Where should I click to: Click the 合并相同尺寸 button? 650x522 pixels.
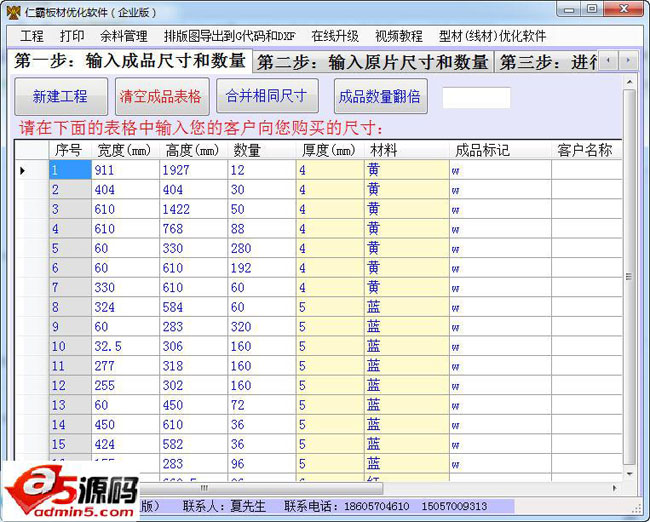(x=267, y=96)
